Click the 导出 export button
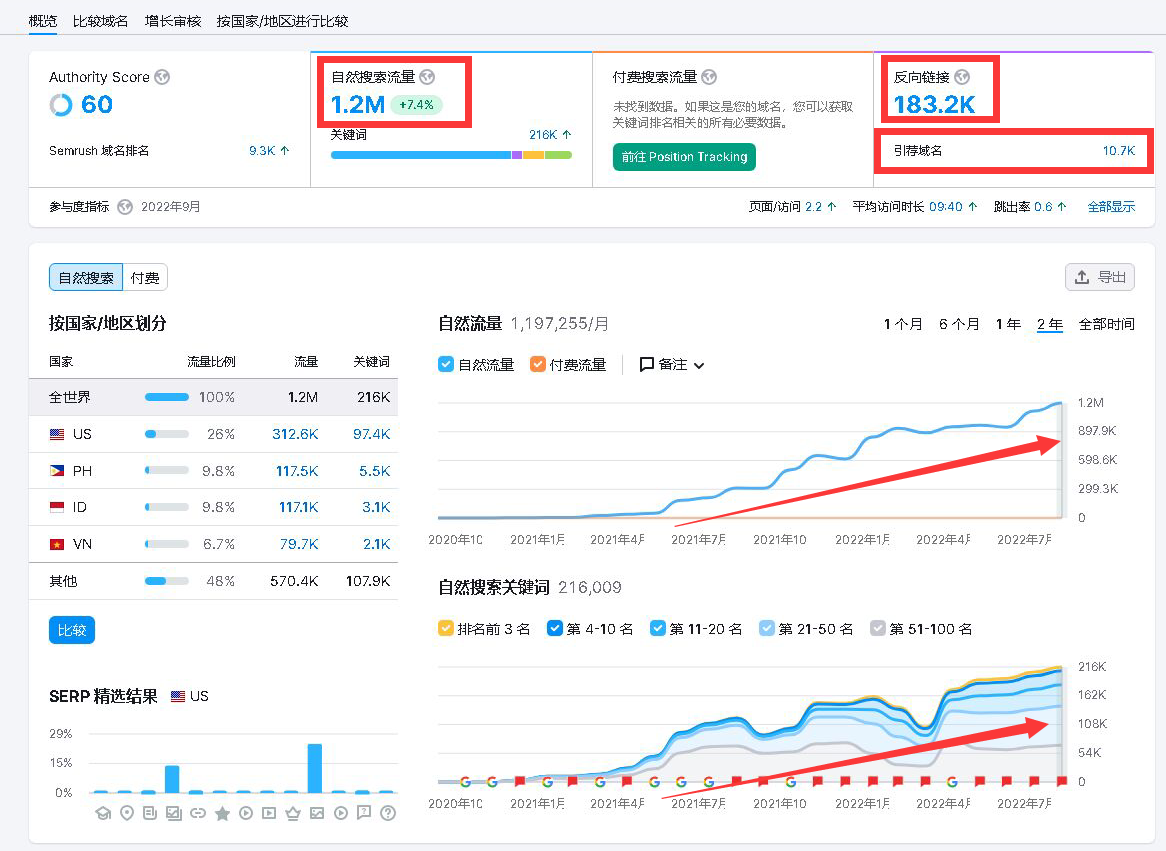The image size is (1166, 851). 1100,278
